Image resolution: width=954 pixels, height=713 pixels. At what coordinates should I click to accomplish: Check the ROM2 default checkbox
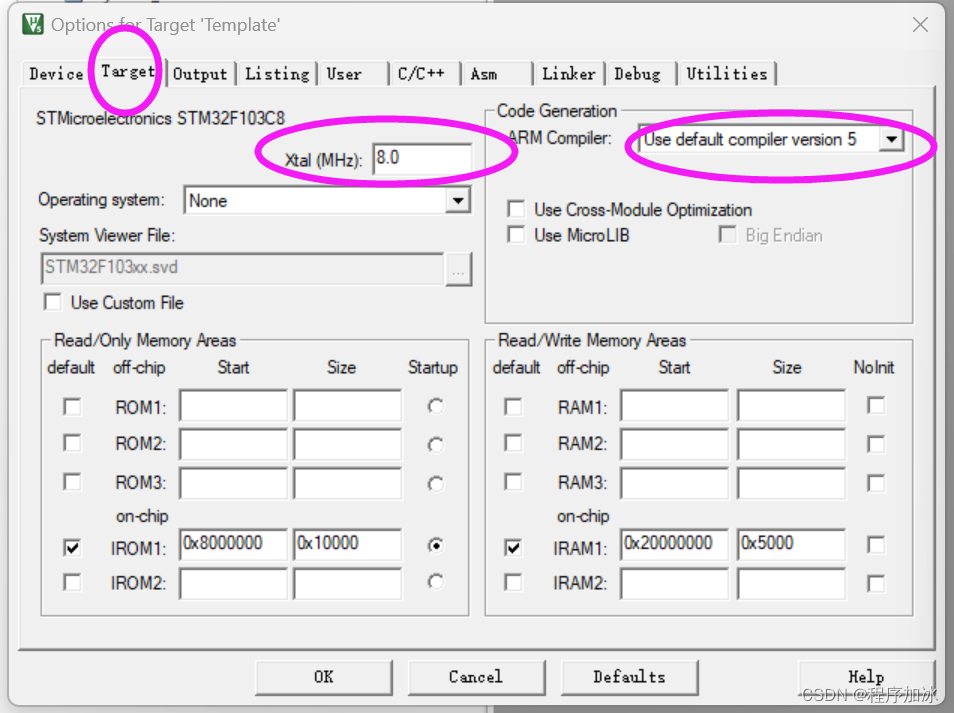point(72,443)
